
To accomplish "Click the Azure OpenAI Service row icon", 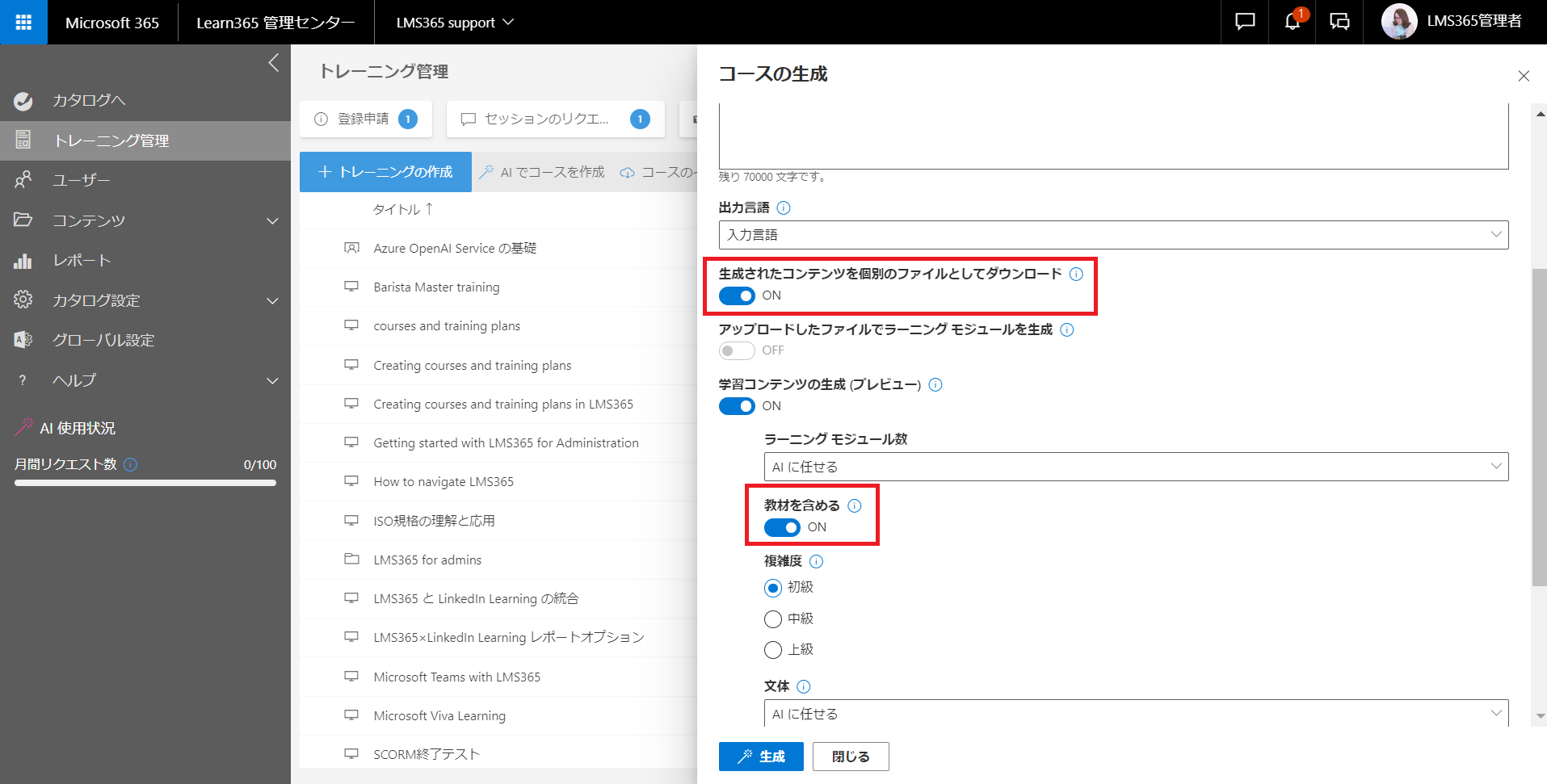I will [x=351, y=248].
